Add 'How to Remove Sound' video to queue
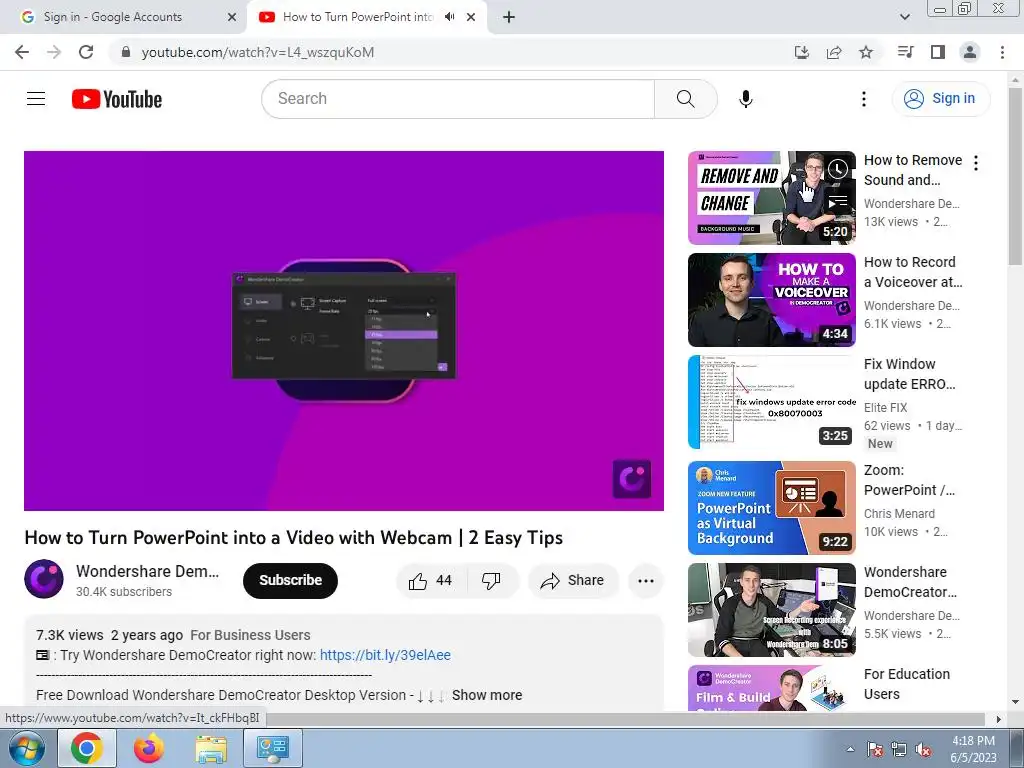This screenshot has height=768, width=1024. click(838, 202)
